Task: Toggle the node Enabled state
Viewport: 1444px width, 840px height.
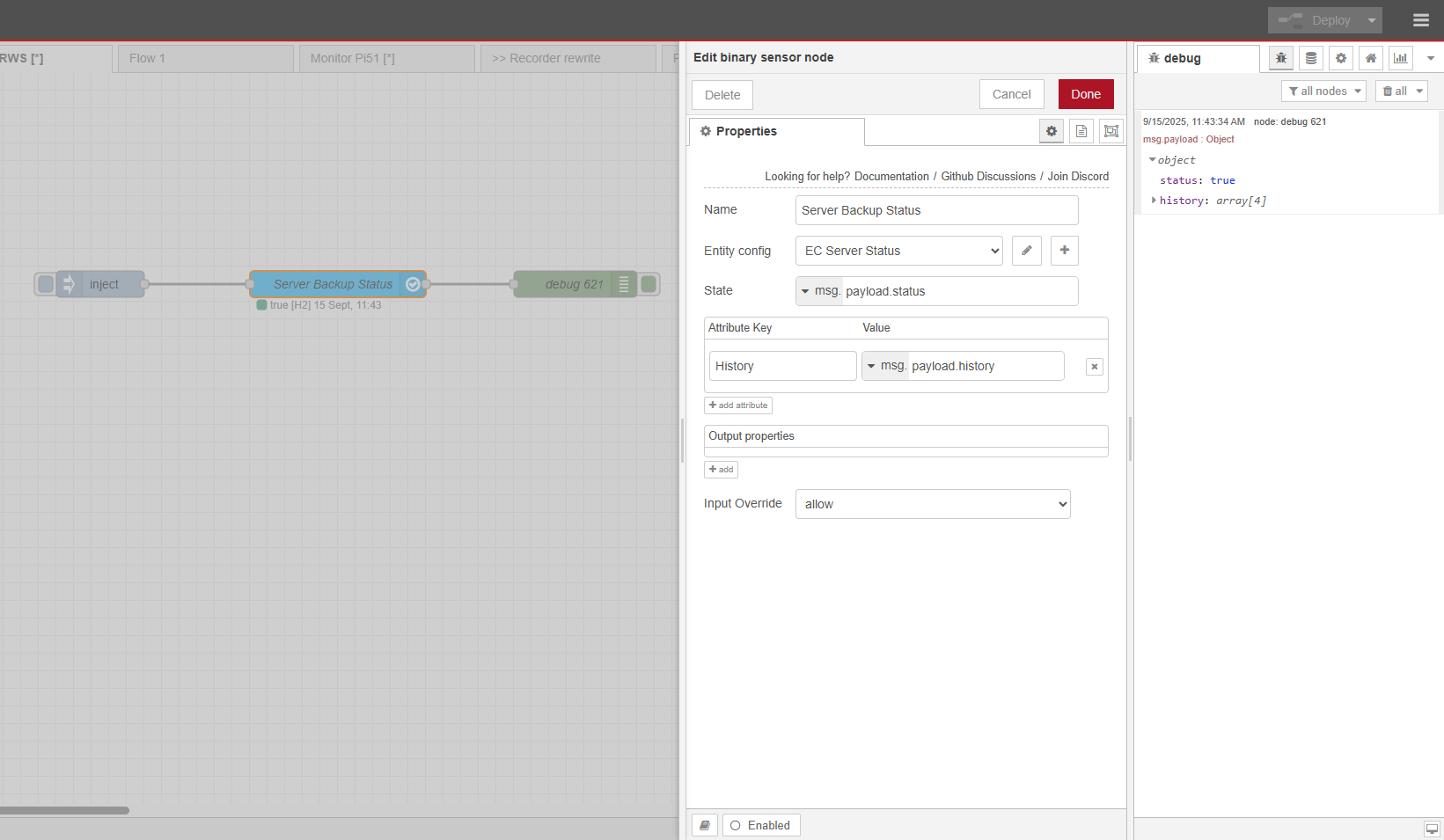Action: tap(761, 825)
